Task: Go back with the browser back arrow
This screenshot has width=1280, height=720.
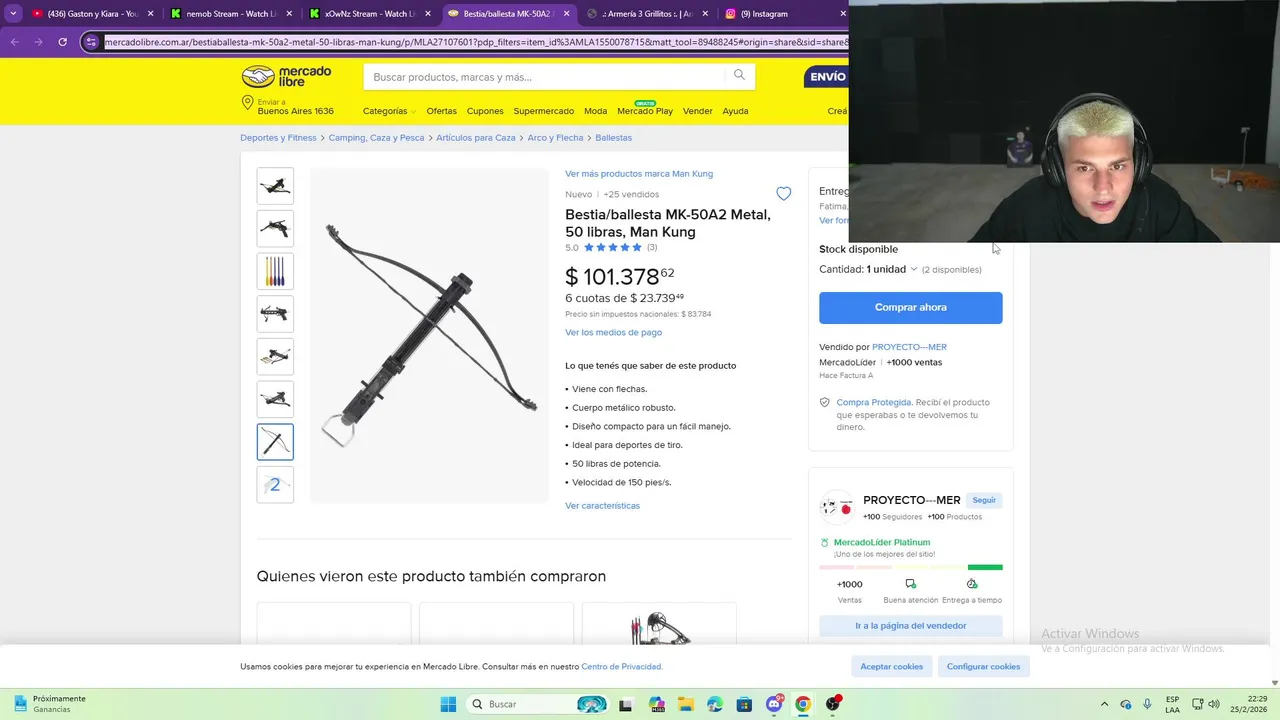Action: [14, 42]
